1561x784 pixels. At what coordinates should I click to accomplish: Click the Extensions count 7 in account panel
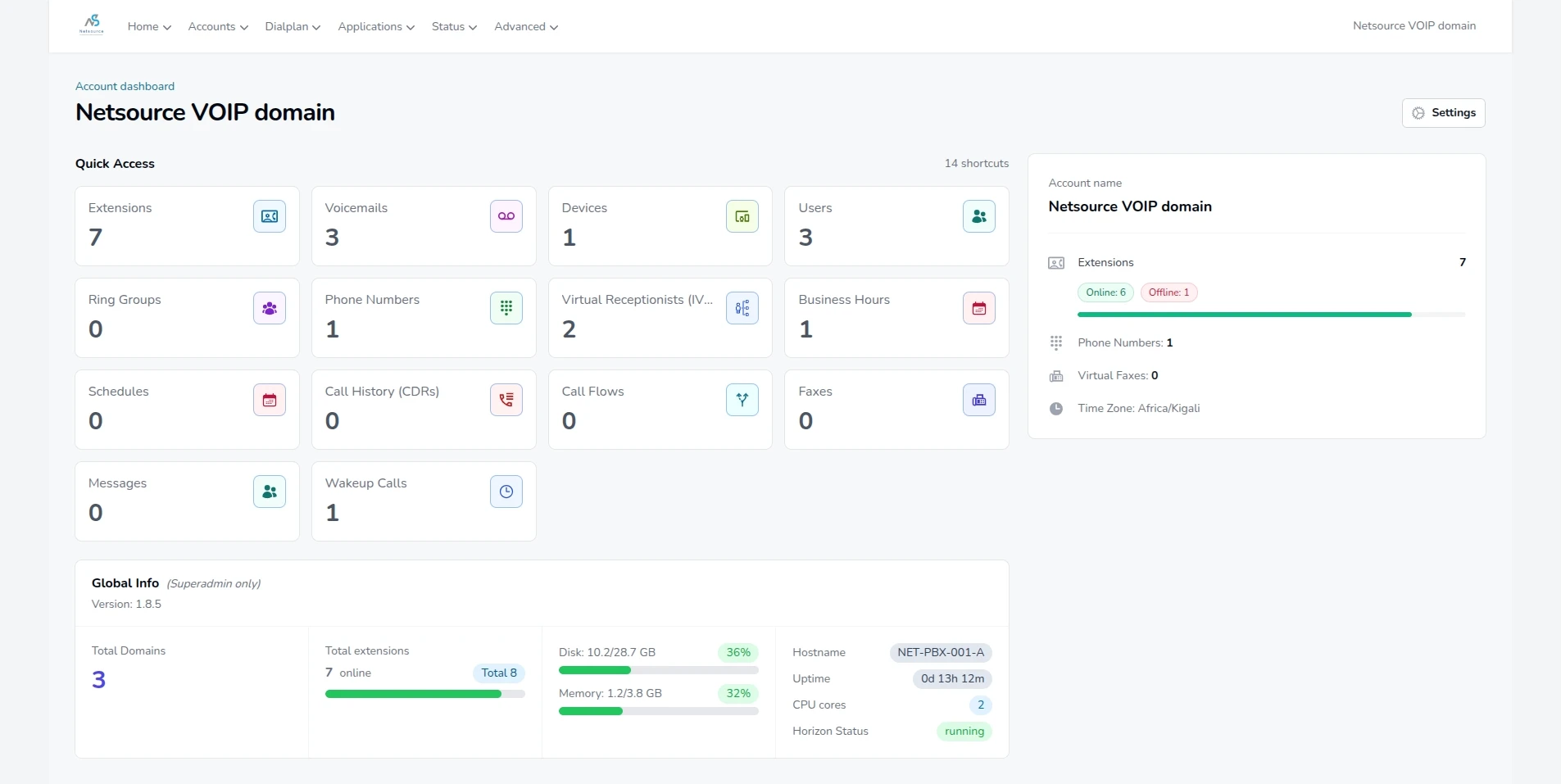[1463, 262]
